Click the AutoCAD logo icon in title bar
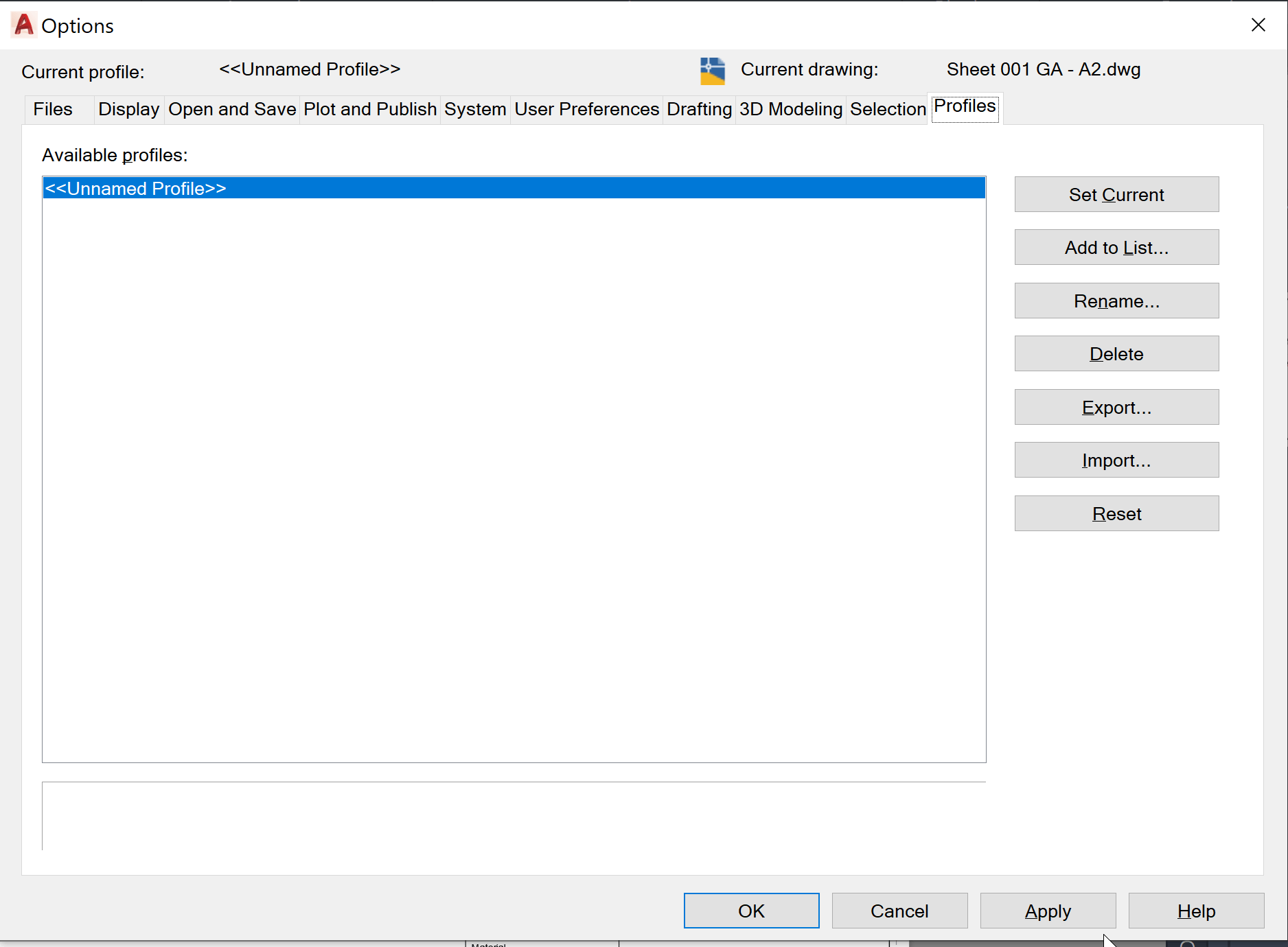Viewport: 1288px width, 947px height. (23, 25)
